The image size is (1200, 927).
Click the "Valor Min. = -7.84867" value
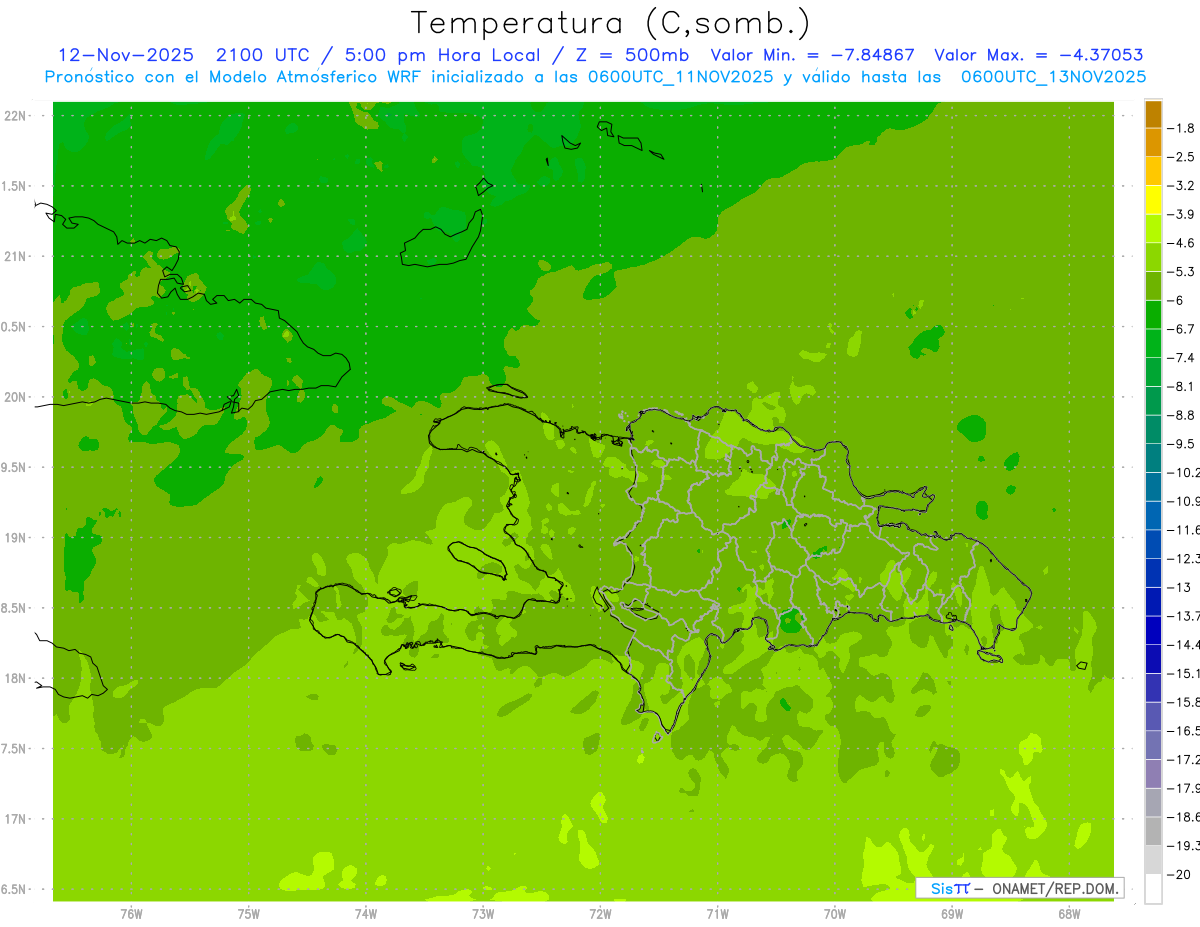point(812,55)
